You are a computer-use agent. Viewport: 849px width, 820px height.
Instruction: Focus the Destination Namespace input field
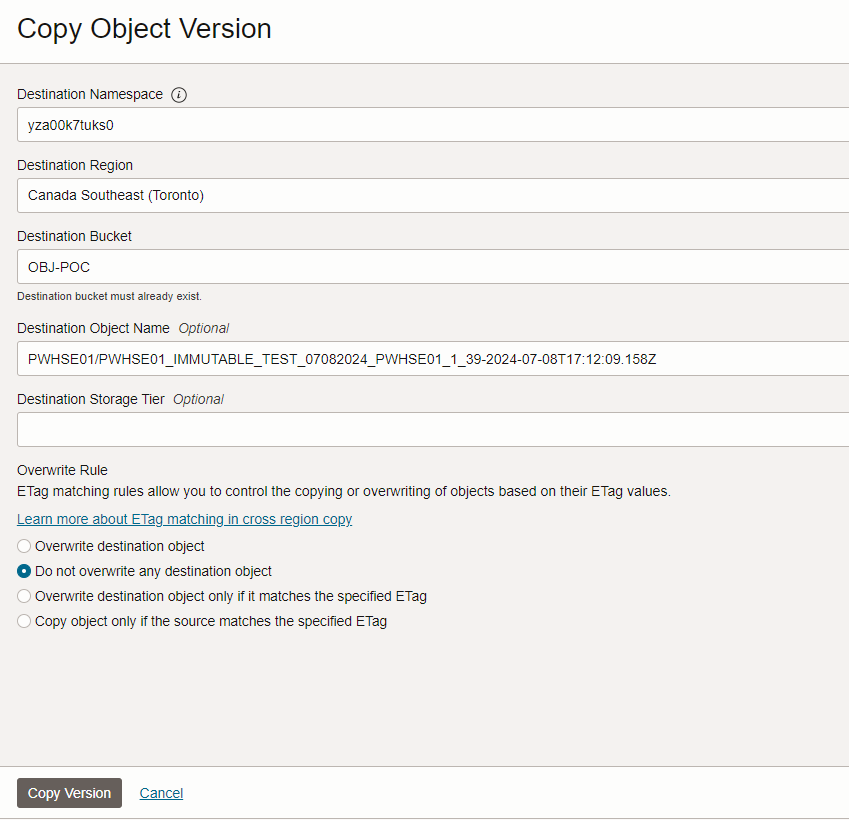click(432, 125)
